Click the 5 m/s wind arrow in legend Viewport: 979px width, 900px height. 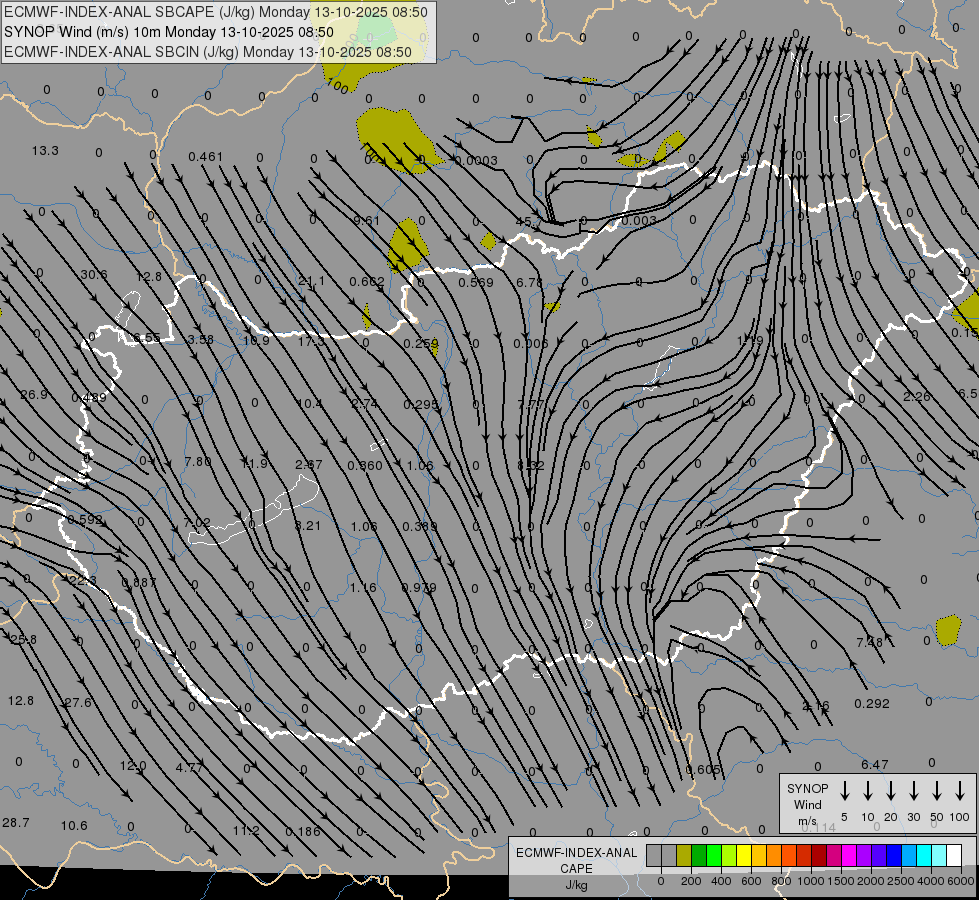(x=844, y=790)
